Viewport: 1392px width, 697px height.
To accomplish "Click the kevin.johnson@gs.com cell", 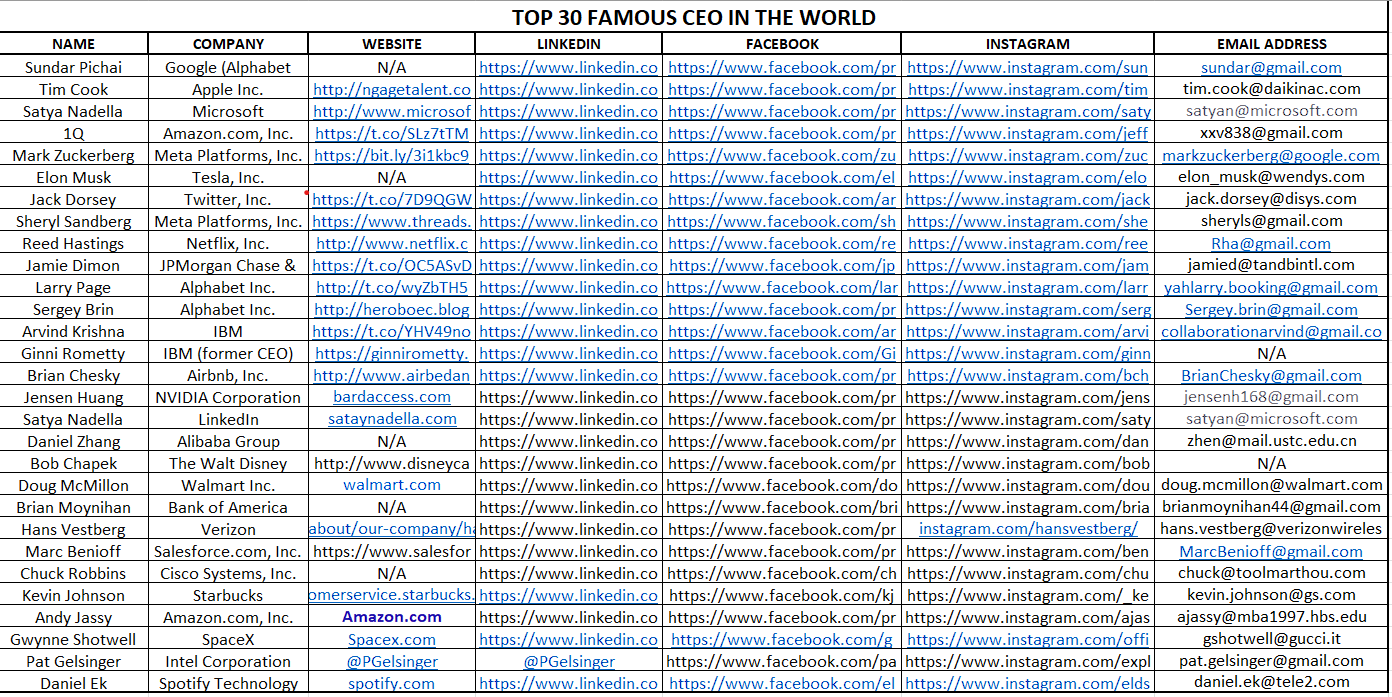I will click(1272, 595).
